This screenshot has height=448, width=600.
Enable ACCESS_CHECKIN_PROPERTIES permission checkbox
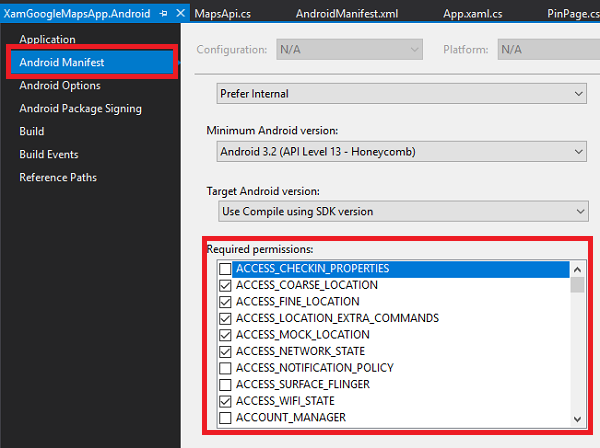pos(225,269)
